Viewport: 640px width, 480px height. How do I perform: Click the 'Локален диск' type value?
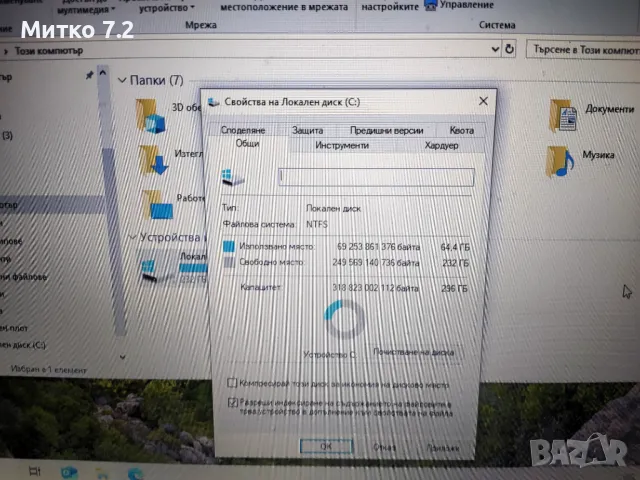point(333,209)
